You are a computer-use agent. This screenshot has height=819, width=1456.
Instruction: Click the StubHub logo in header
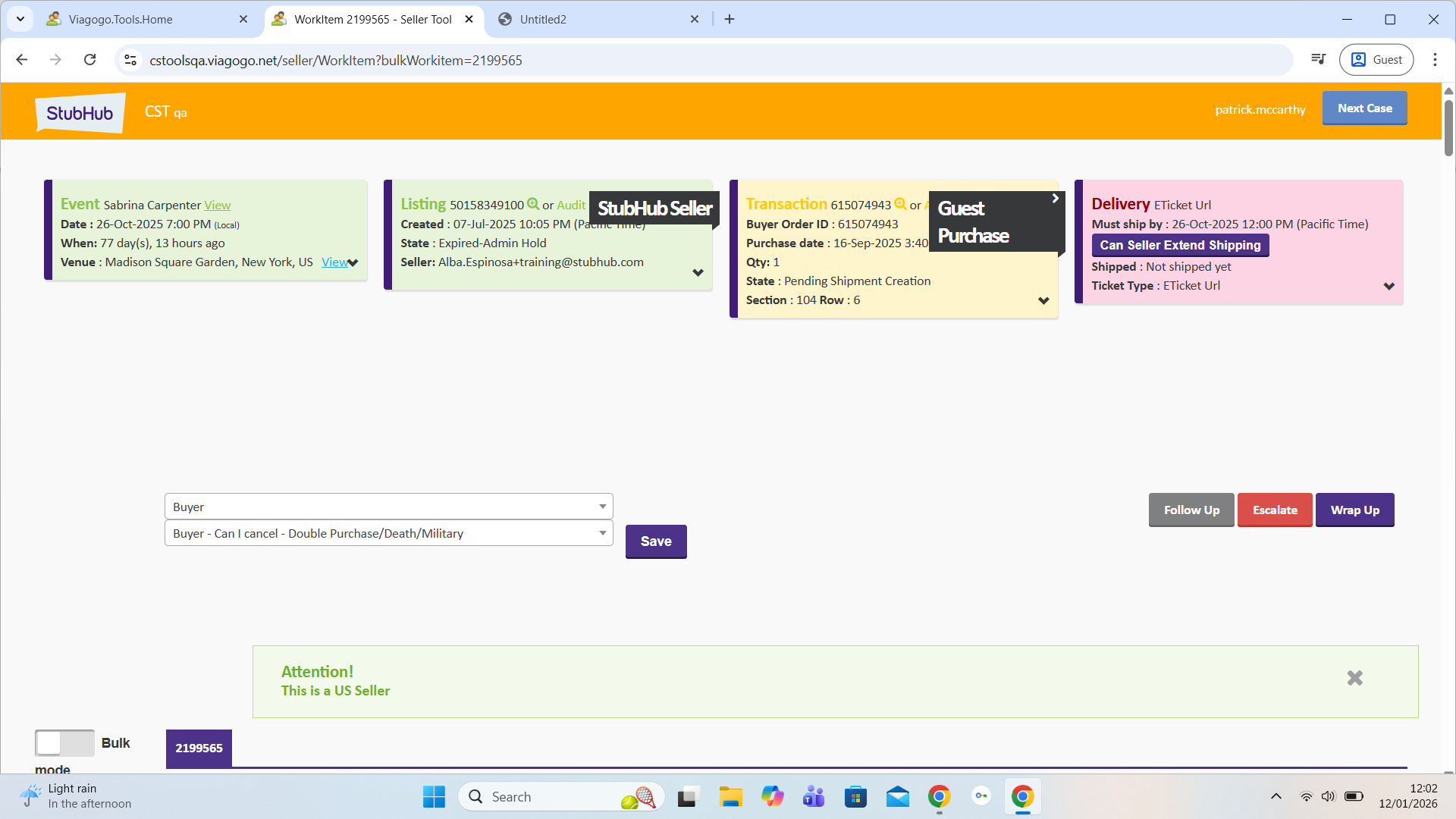80,113
